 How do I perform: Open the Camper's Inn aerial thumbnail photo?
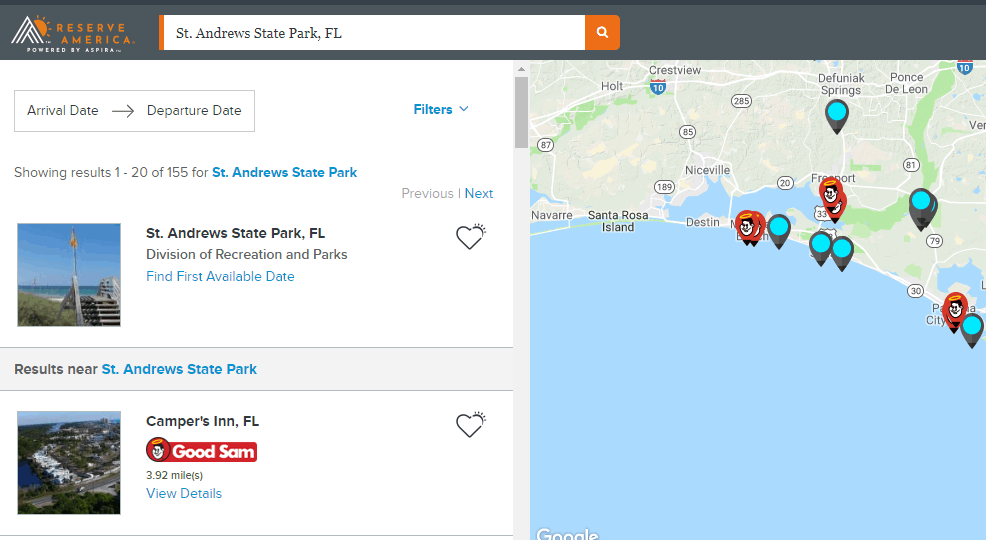(x=69, y=463)
